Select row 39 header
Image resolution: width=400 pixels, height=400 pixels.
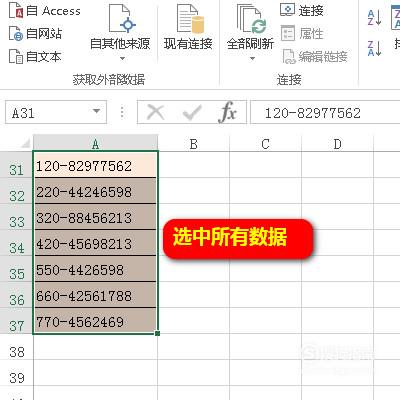pyautogui.click(x=17, y=373)
